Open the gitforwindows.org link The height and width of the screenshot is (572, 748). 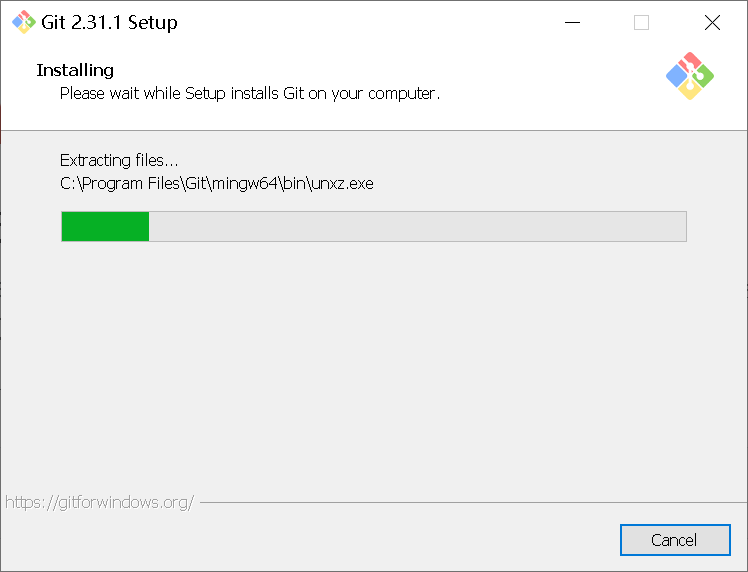pyautogui.click(x=99, y=502)
